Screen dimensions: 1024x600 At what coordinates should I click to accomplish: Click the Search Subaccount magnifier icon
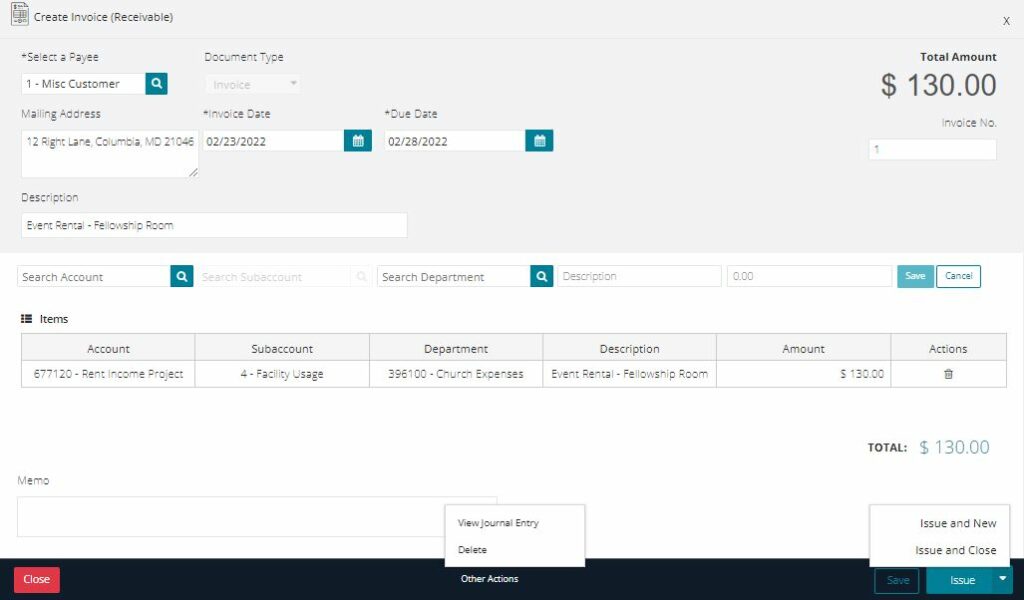pos(361,276)
